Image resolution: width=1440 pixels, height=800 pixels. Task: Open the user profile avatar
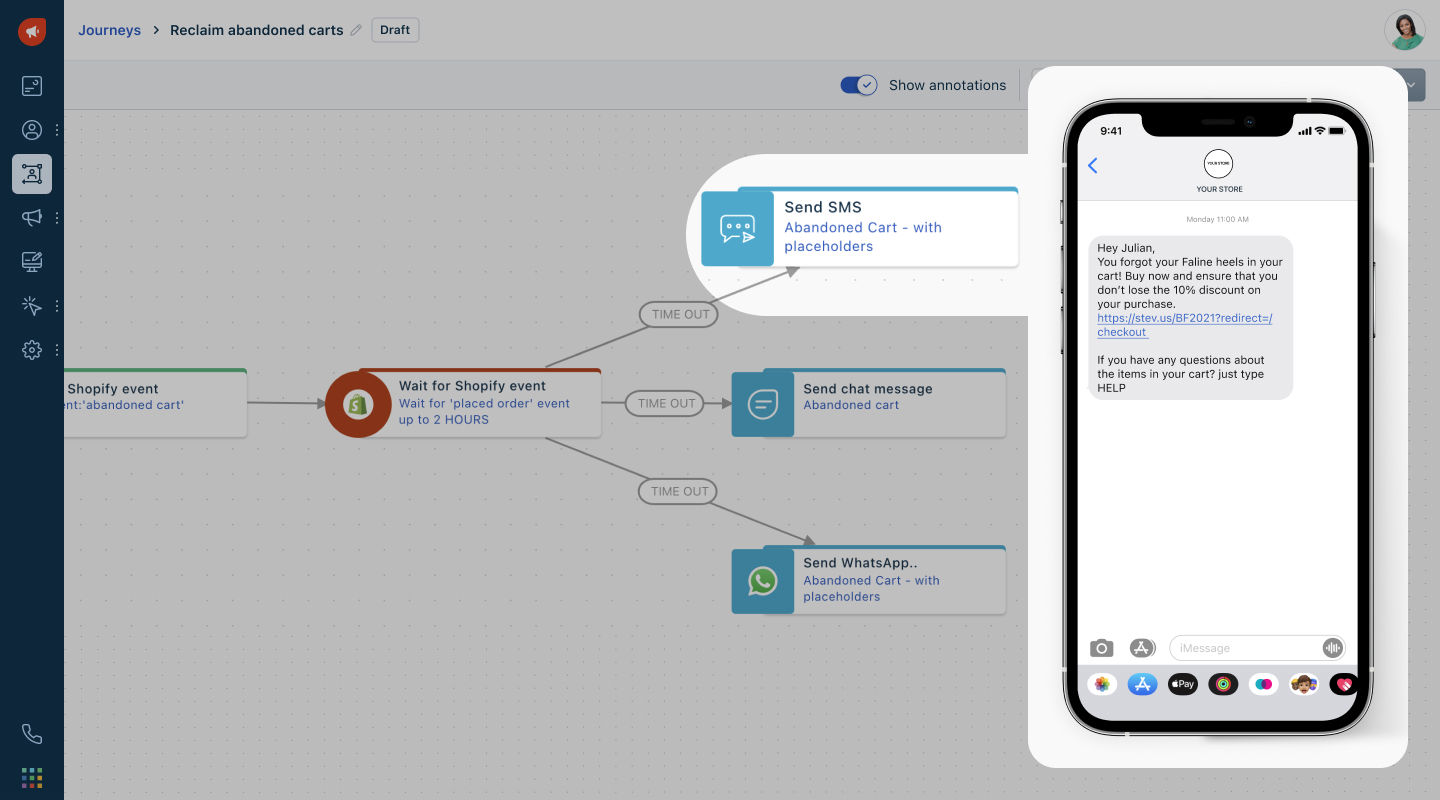(1404, 30)
